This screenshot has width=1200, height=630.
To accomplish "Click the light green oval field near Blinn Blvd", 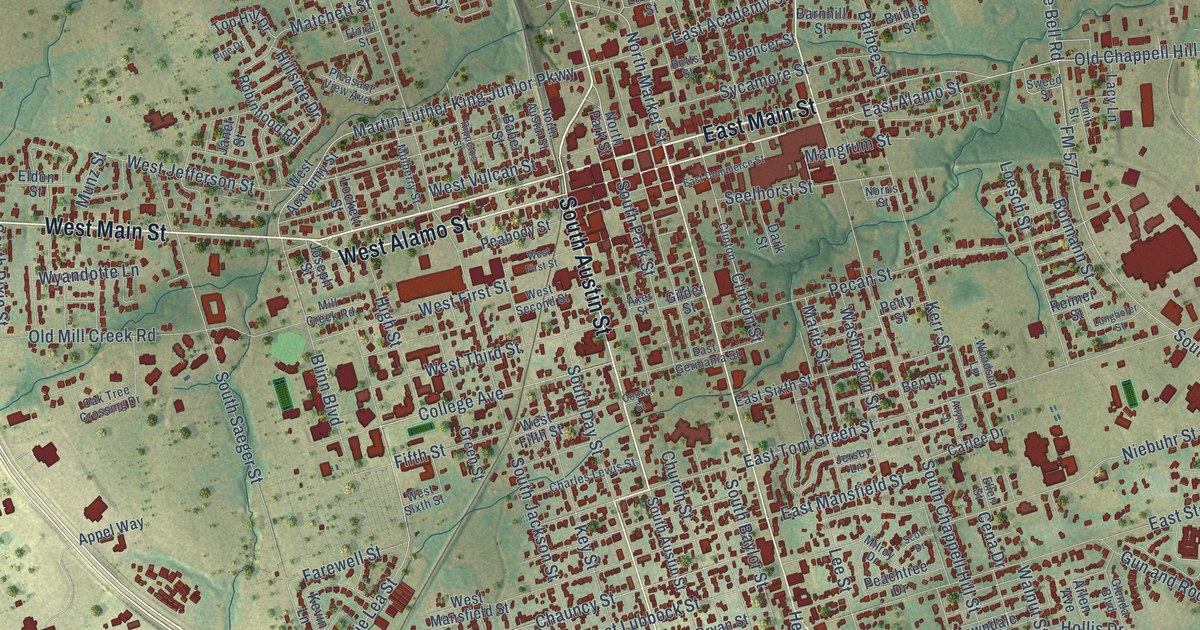I will [x=288, y=347].
